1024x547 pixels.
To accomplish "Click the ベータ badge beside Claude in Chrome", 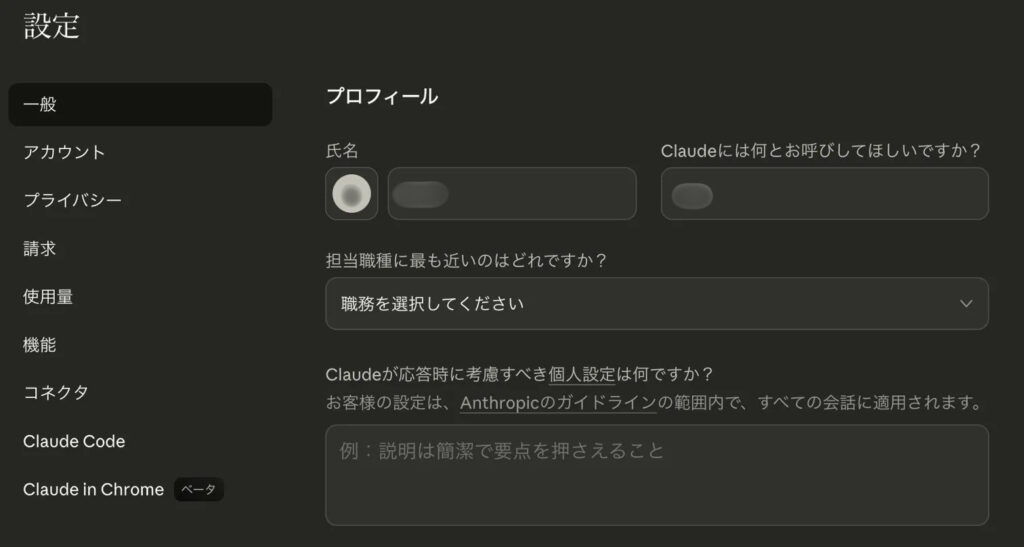I will click(x=198, y=490).
